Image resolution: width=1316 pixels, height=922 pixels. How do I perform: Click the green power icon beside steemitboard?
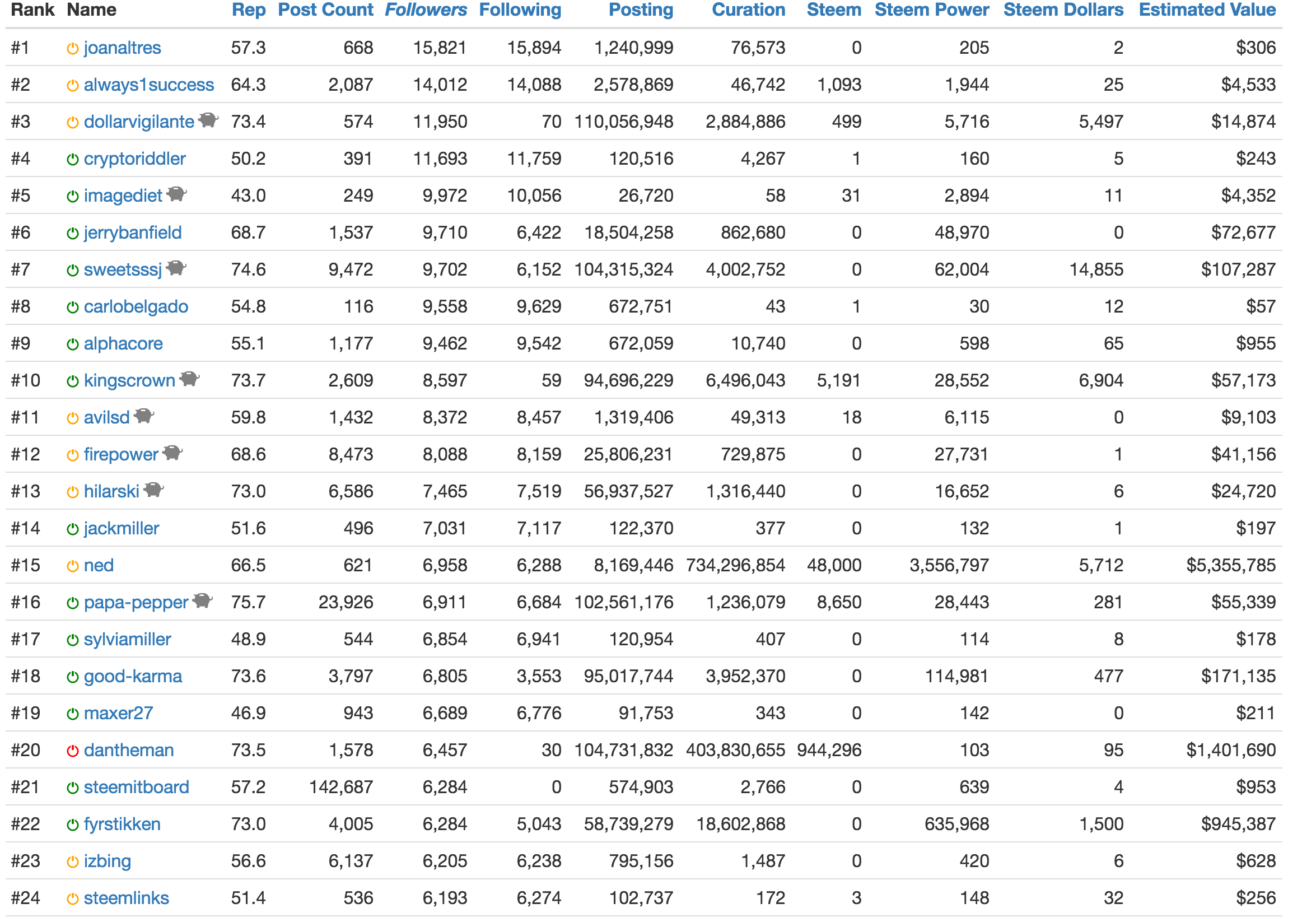point(73,788)
